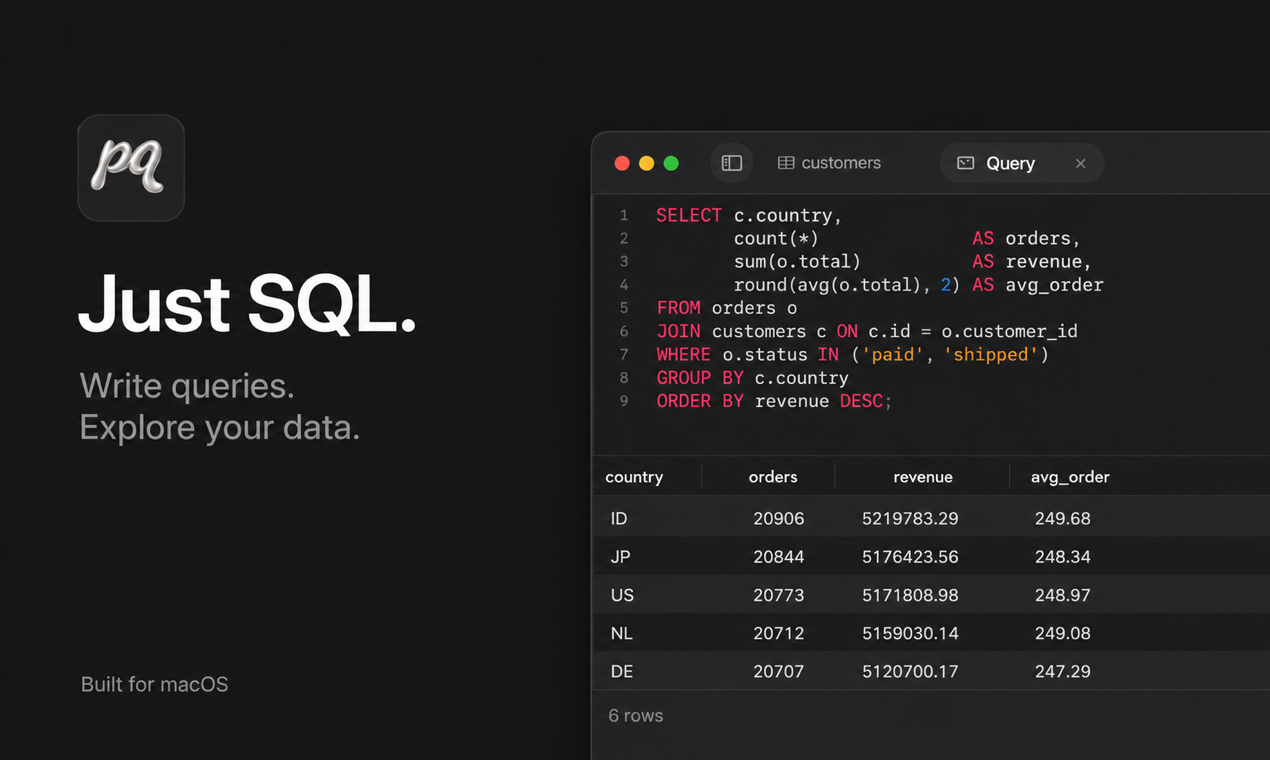Click the revenue column header in results
The height and width of the screenshot is (760, 1270).
pos(923,477)
